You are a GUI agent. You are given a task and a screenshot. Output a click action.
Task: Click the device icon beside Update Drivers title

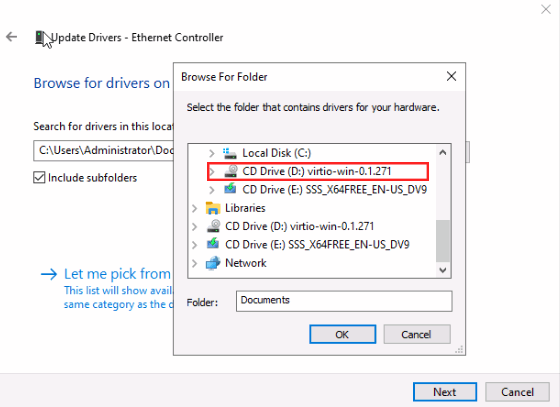(40, 37)
